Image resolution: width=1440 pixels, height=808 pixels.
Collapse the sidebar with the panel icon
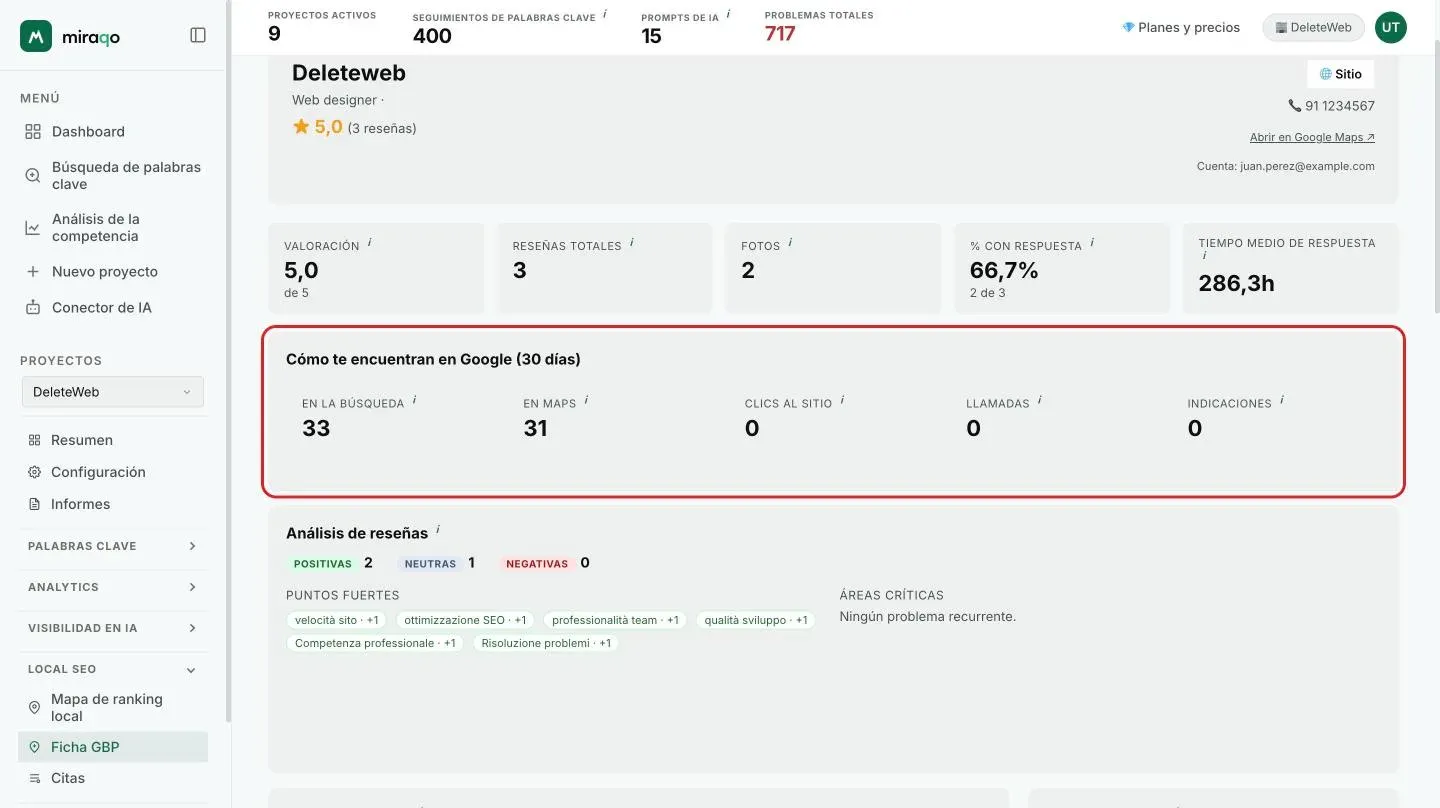(198, 35)
